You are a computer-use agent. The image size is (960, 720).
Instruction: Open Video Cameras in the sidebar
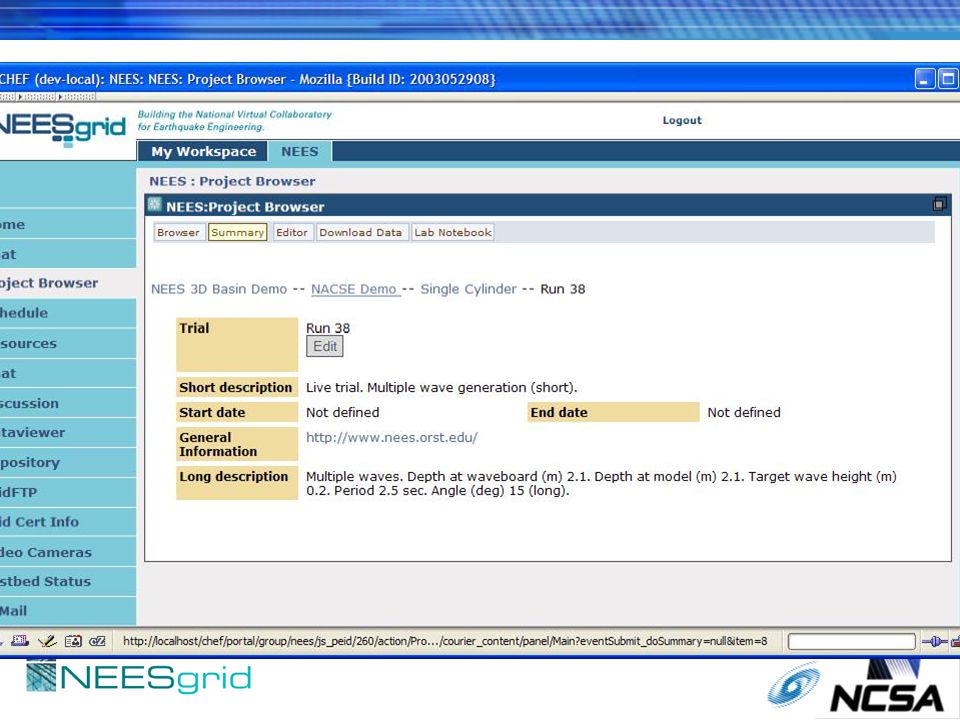point(68,552)
